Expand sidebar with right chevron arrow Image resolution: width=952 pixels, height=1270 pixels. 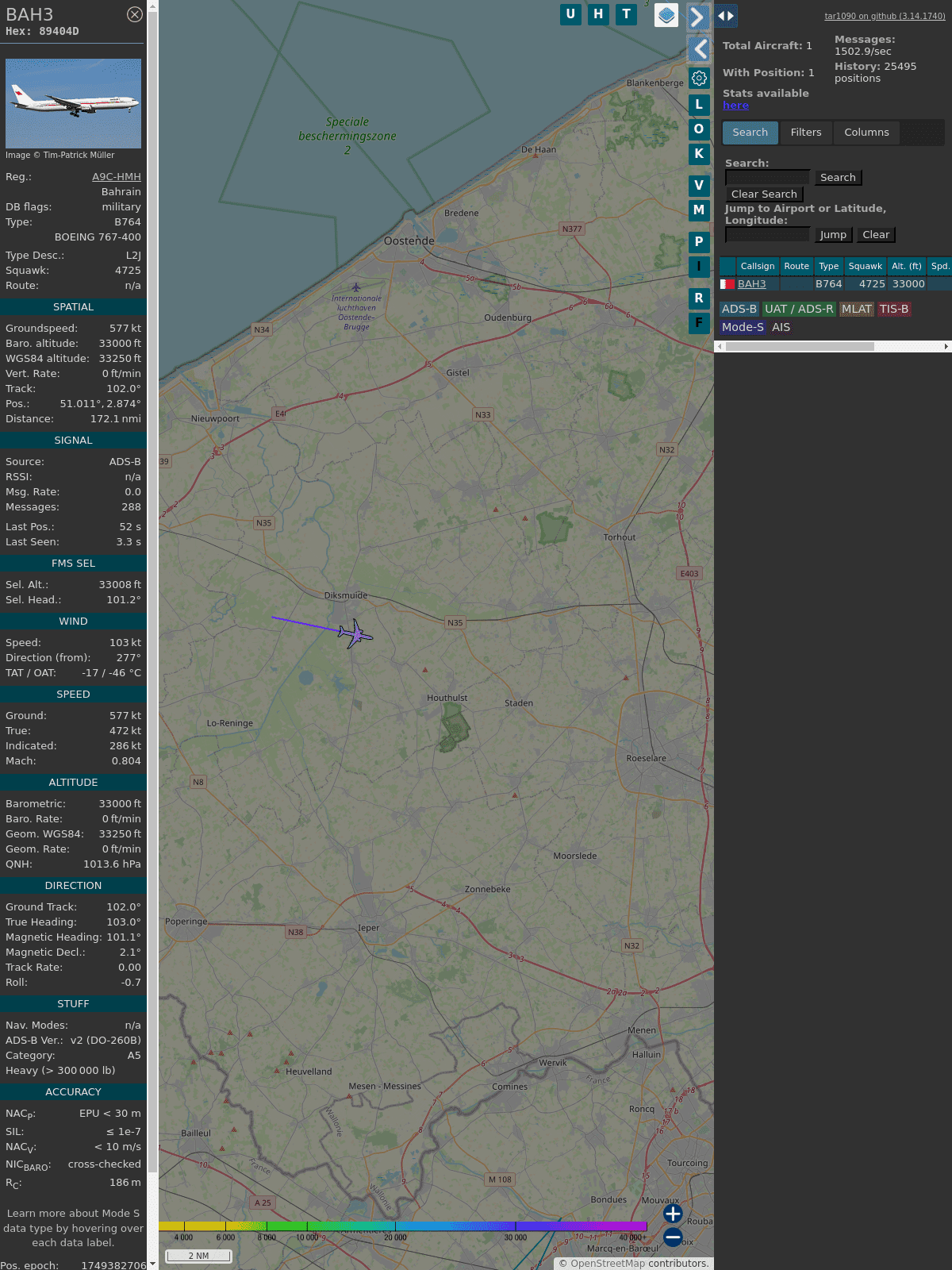pos(698,17)
